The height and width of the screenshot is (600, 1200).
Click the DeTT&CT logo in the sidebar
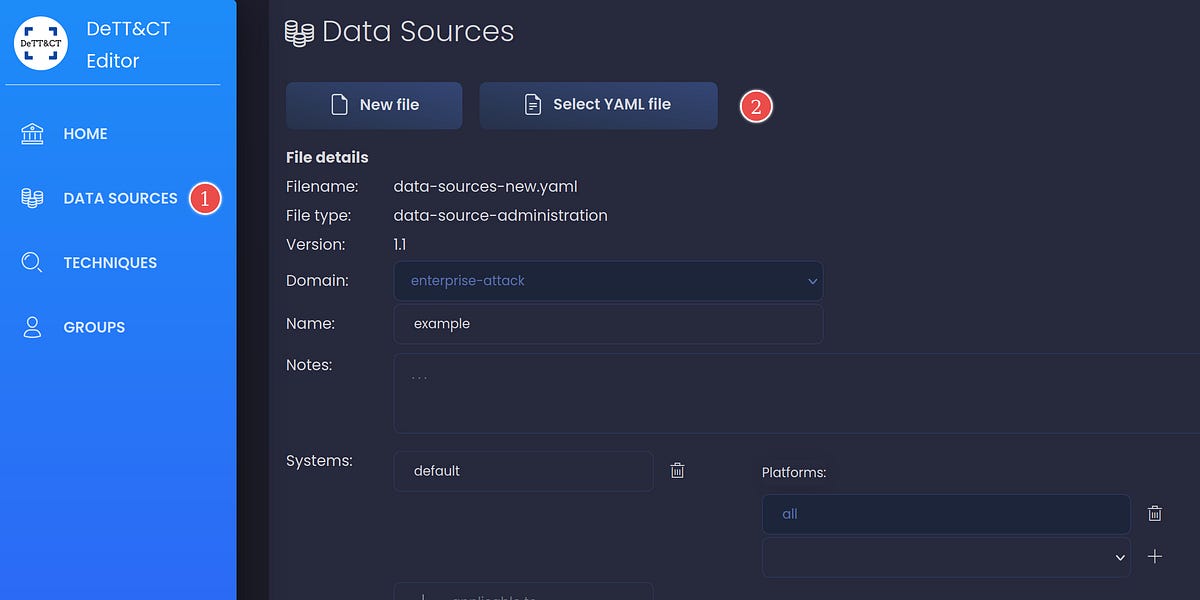tap(41, 43)
